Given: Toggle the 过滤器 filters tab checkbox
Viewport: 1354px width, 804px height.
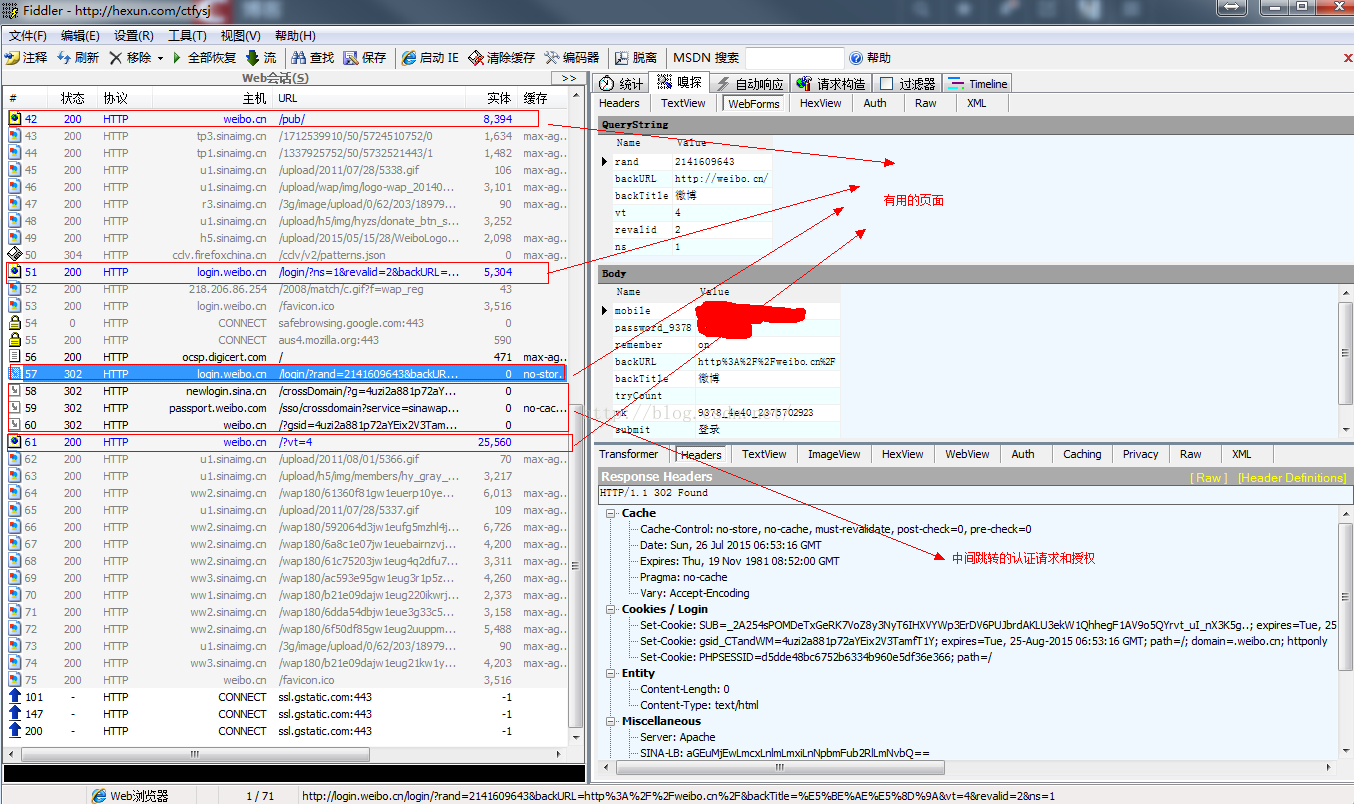Looking at the screenshot, I should click(886, 84).
